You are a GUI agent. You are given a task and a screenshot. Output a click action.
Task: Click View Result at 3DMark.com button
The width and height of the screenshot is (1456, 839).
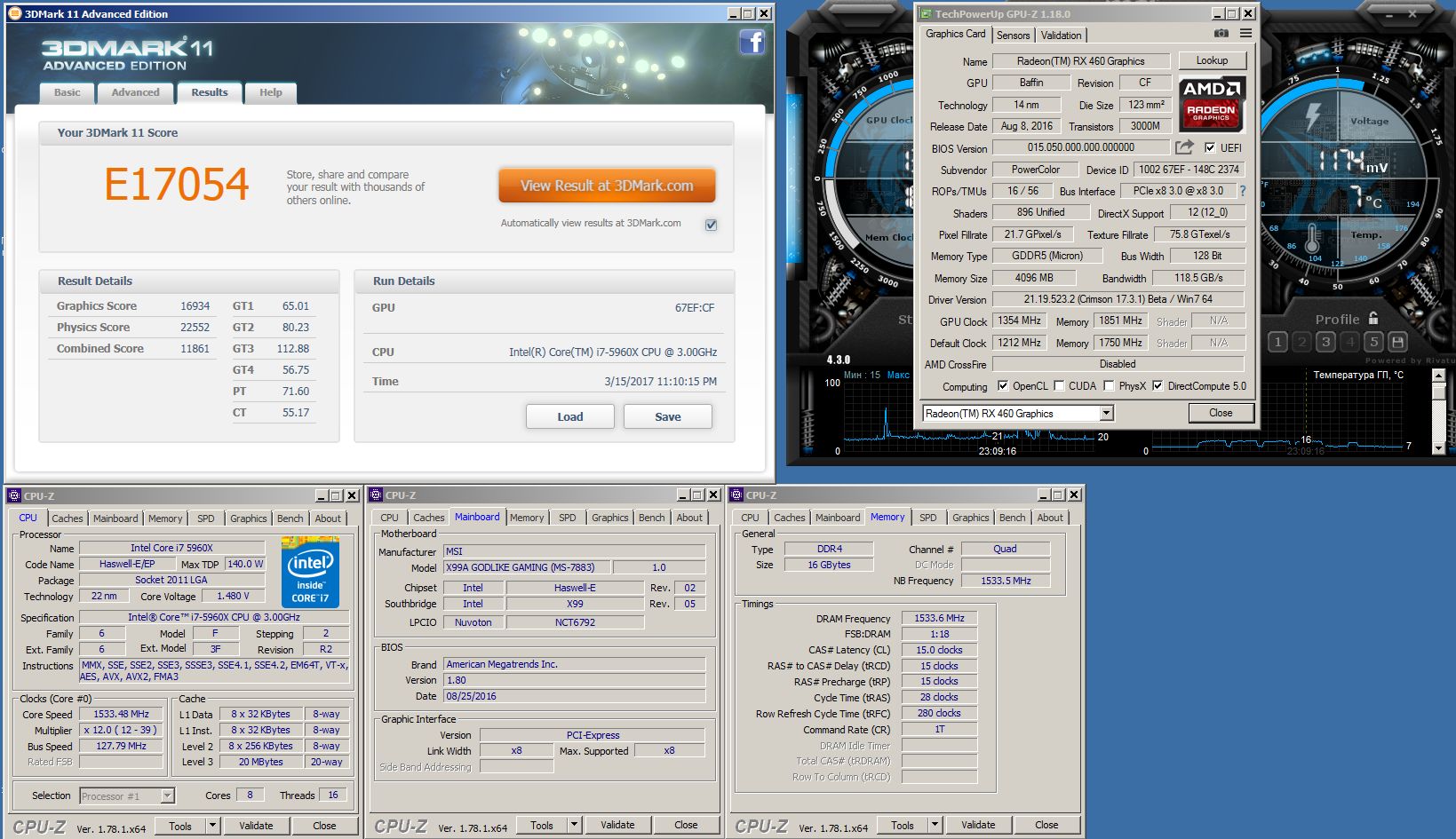607,186
